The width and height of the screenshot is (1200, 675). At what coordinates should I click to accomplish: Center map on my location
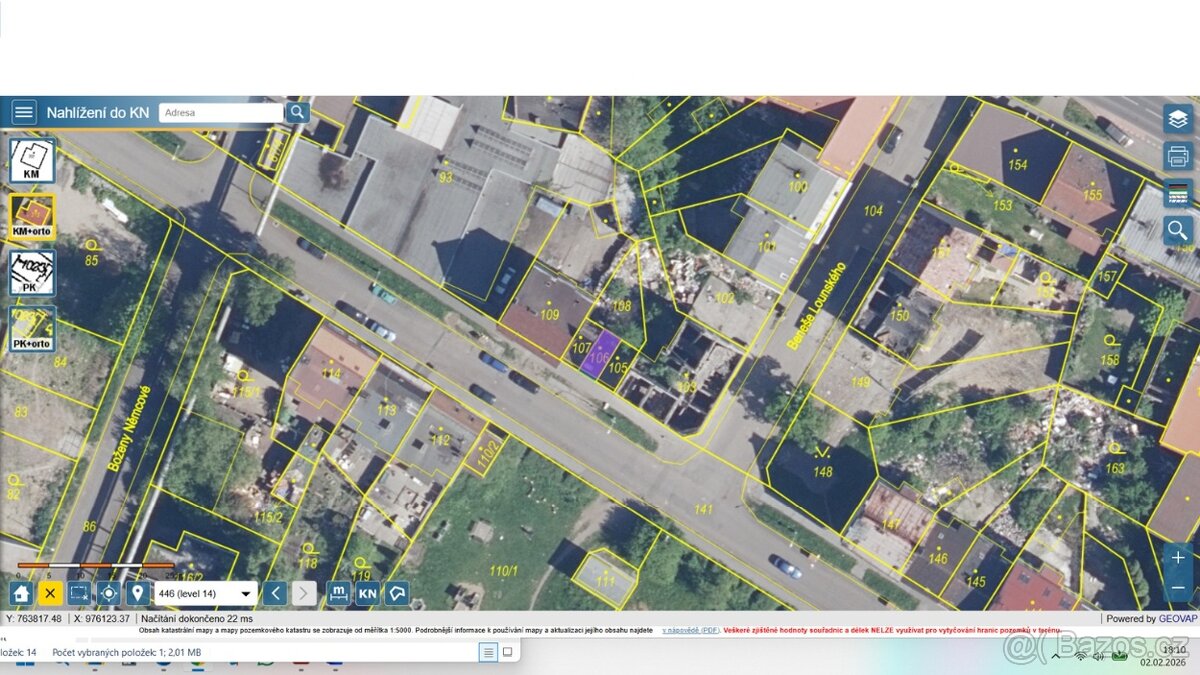[109, 593]
